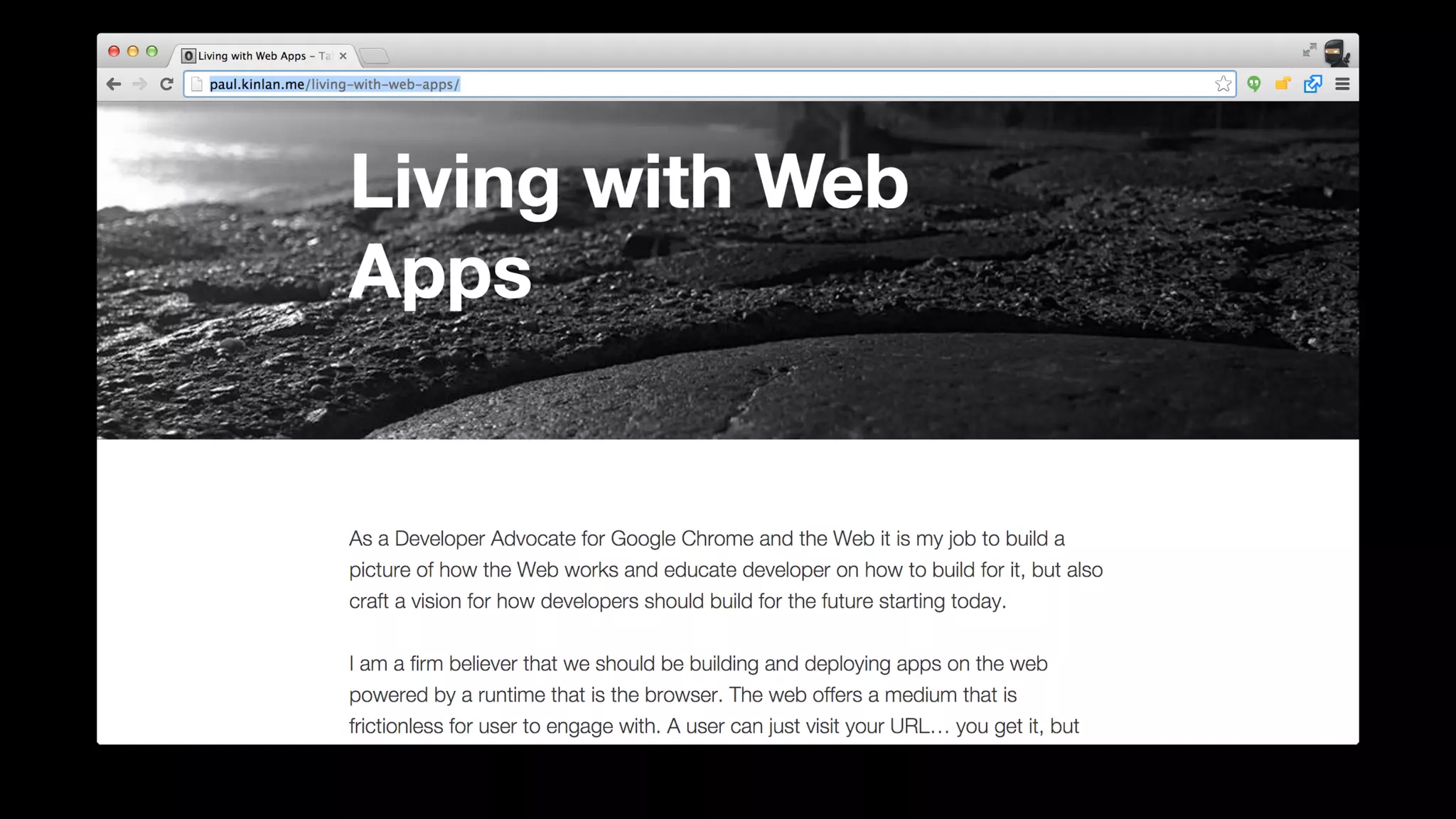Open the green Hangouts extension
This screenshot has height=819, width=1456.
[x=1254, y=85]
